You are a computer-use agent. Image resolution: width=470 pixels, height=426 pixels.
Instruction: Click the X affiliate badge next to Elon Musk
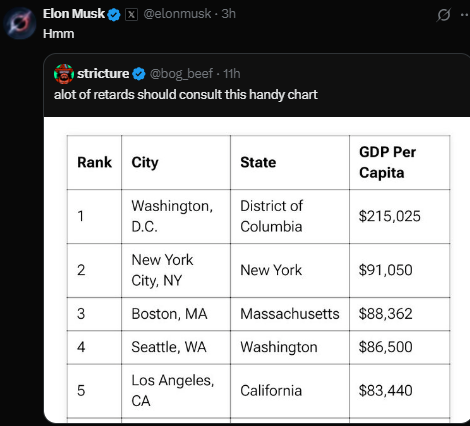click(x=131, y=15)
